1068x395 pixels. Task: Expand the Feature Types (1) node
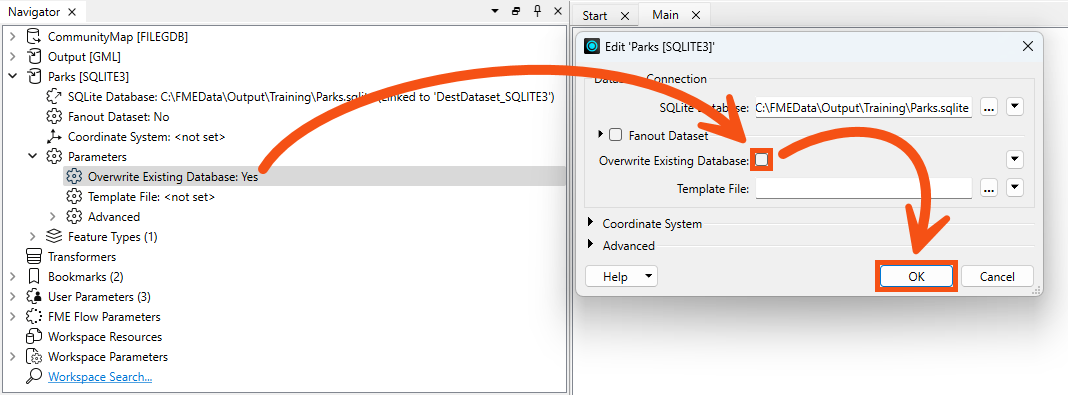[33, 236]
